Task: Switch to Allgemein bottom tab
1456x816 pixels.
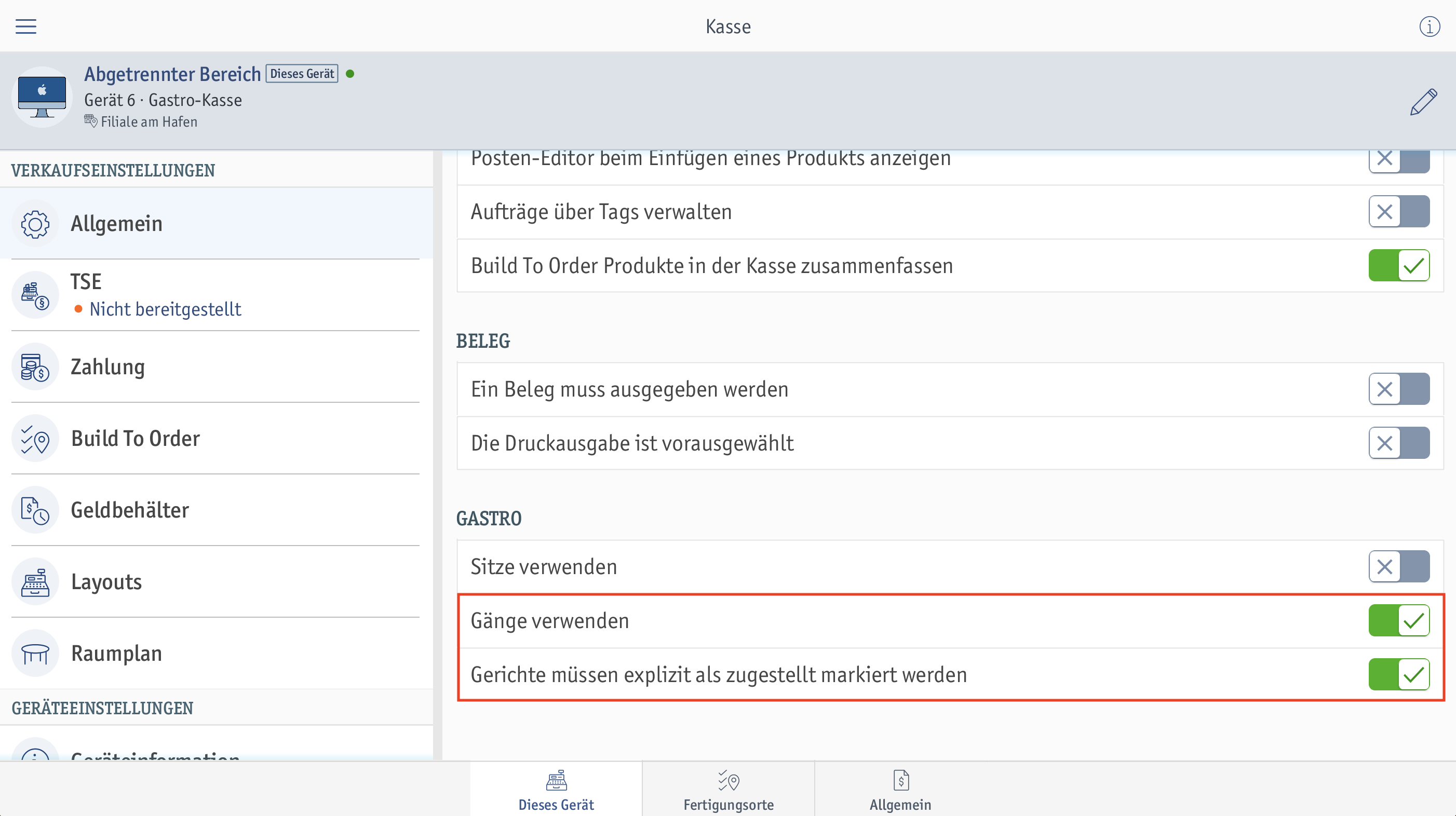Action: pos(900,789)
